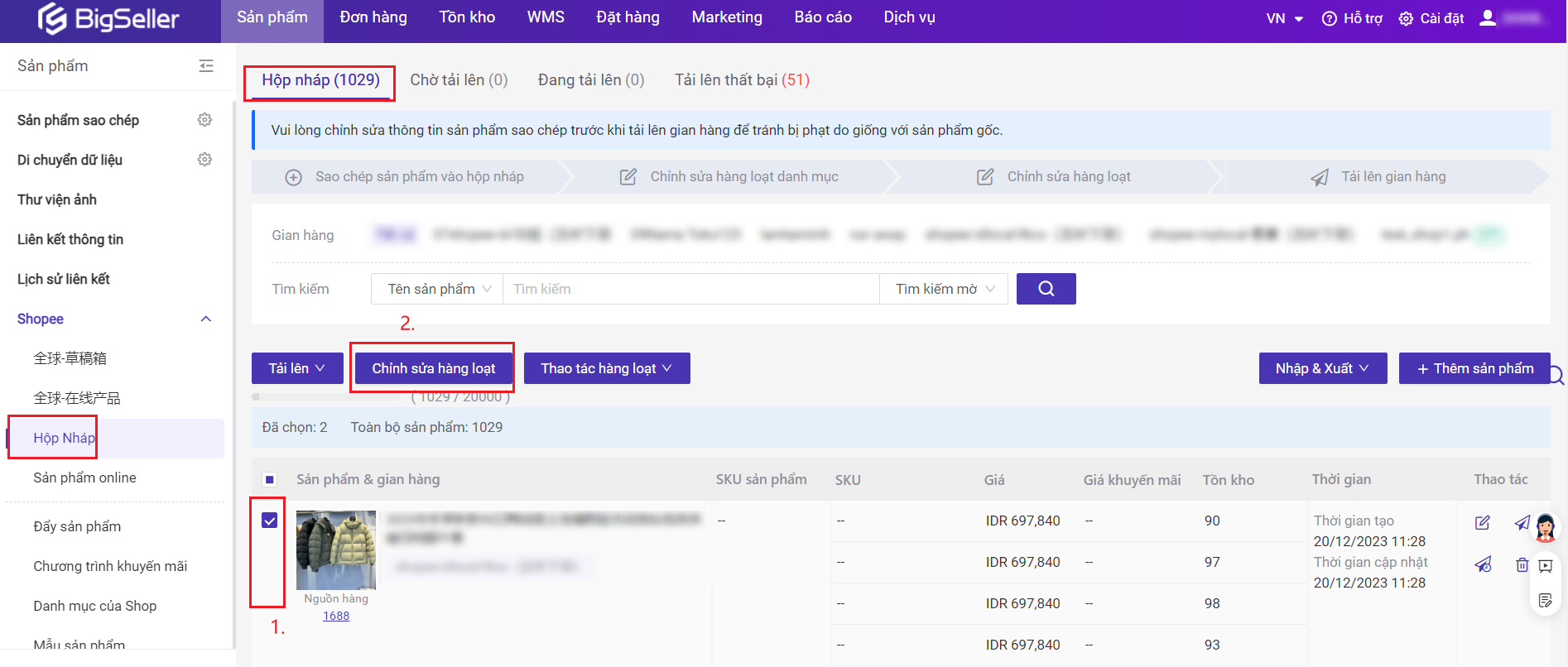Open the video tutorial floating icon

[1545, 566]
